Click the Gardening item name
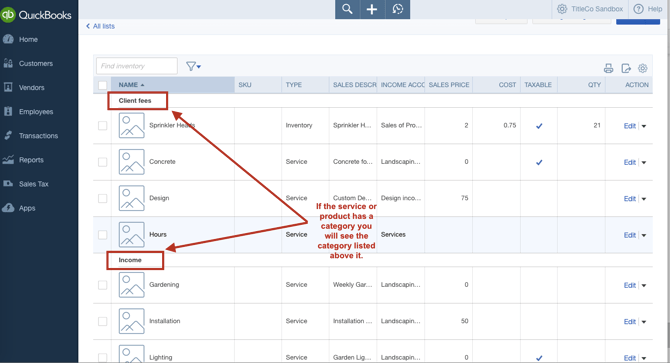Image resolution: width=670 pixels, height=363 pixels. [164, 284]
